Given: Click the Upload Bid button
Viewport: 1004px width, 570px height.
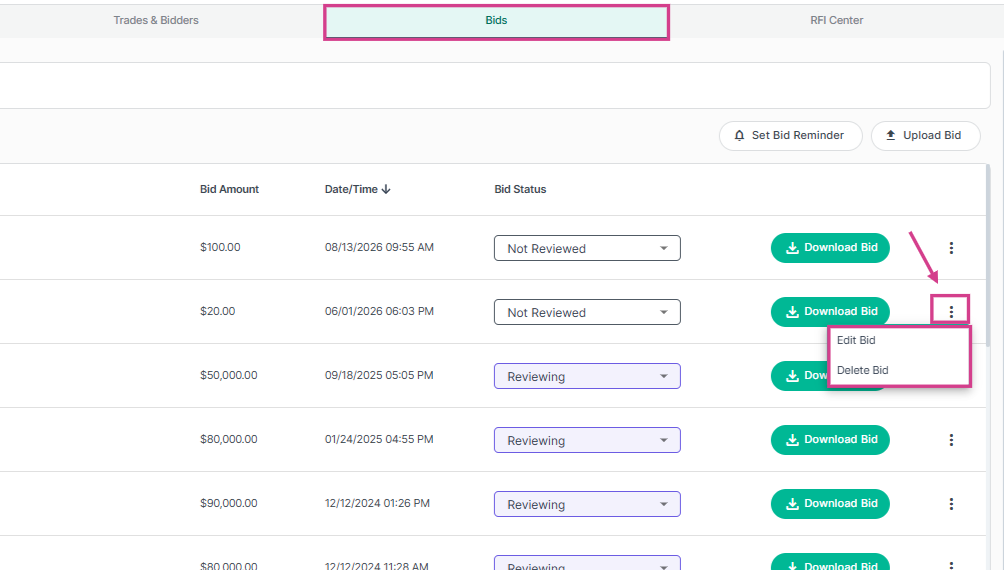Looking at the screenshot, I should click(x=925, y=136).
